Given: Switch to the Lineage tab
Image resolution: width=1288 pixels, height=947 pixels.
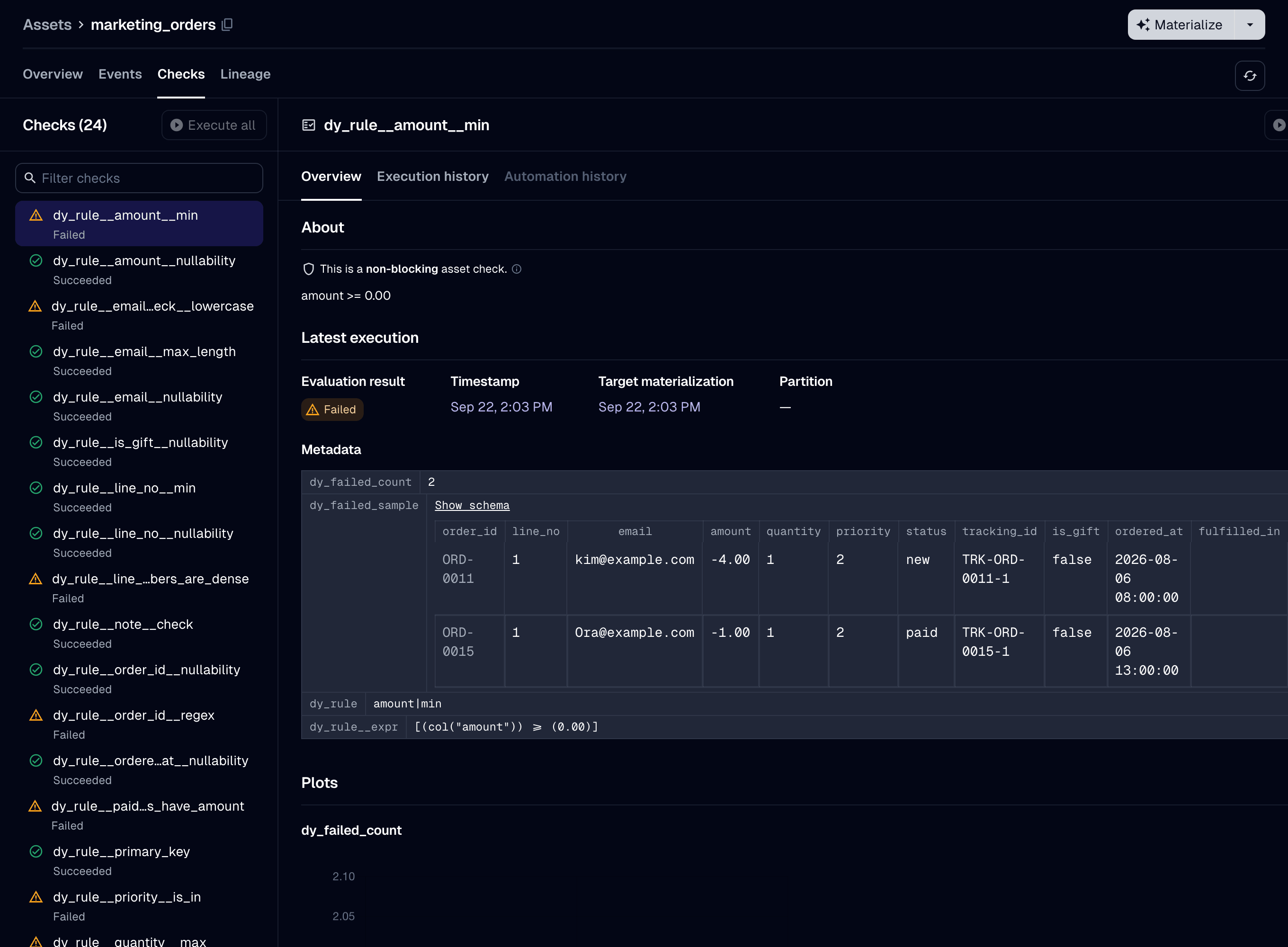Looking at the screenshot, I should pos(245,74).
